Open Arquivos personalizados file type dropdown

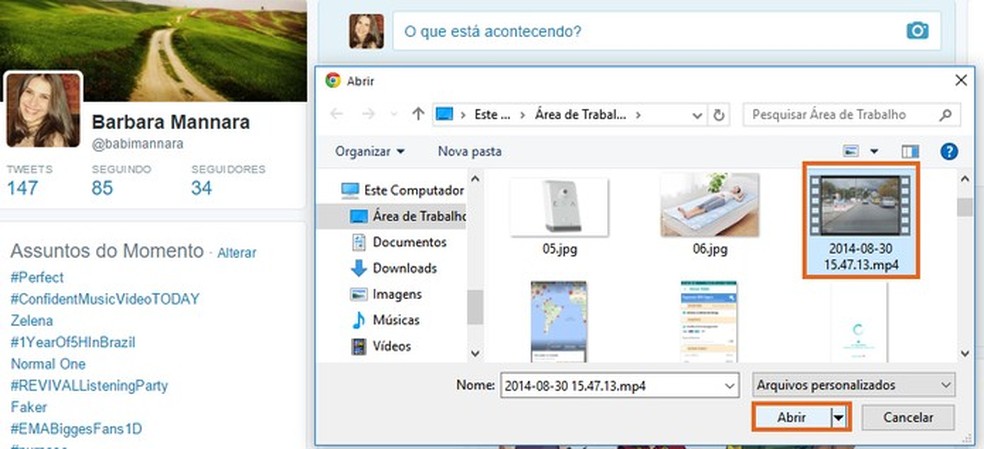853,384
